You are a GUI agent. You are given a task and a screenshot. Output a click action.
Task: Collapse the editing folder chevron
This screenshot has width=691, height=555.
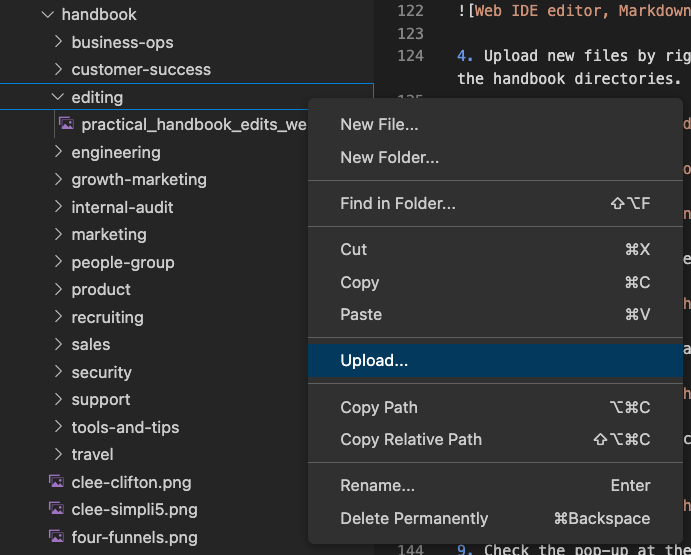tap(58, 97)
